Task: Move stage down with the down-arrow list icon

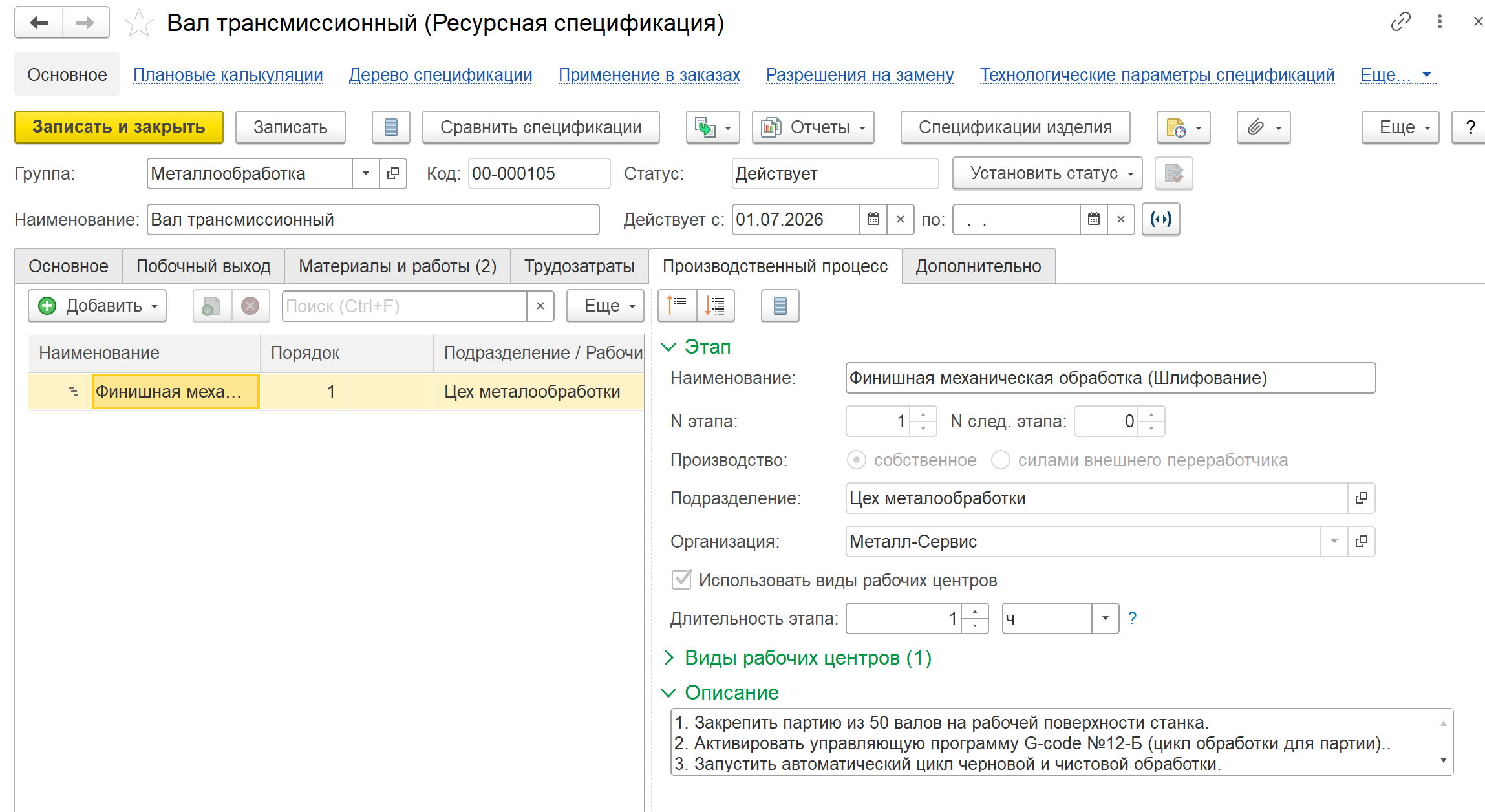Action: 715,305
